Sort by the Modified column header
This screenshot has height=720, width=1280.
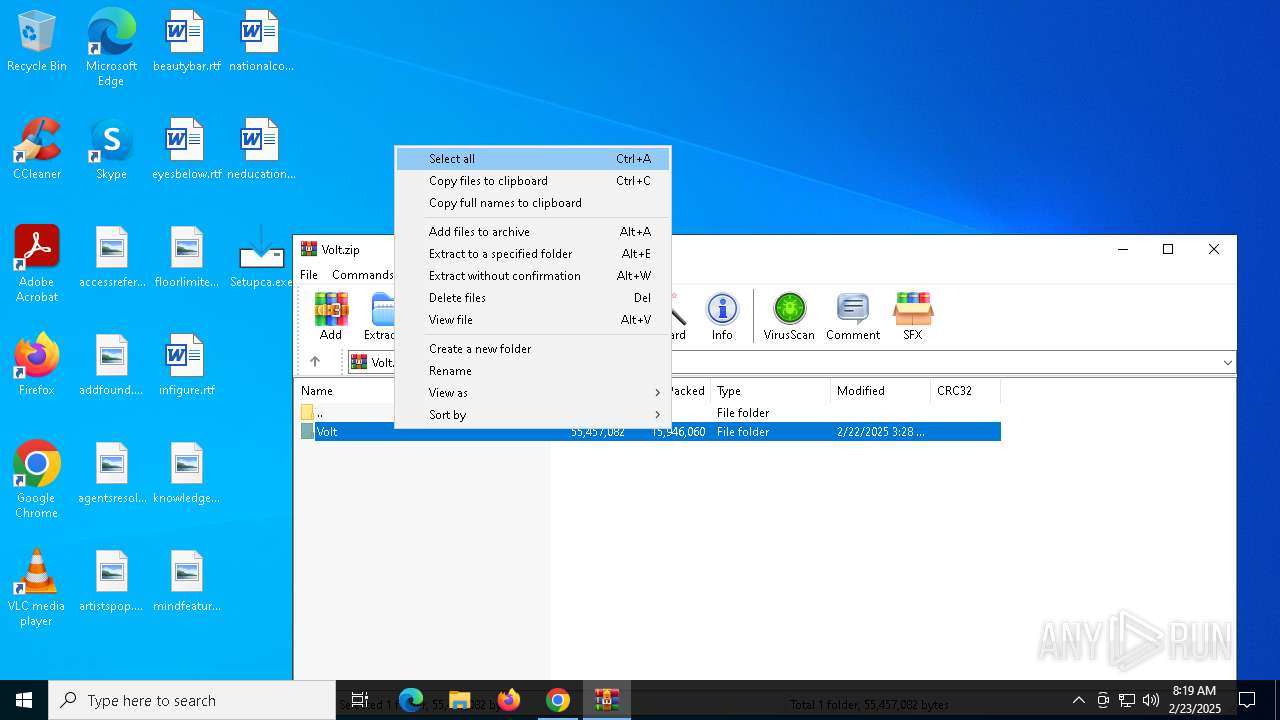pos(880,391)
